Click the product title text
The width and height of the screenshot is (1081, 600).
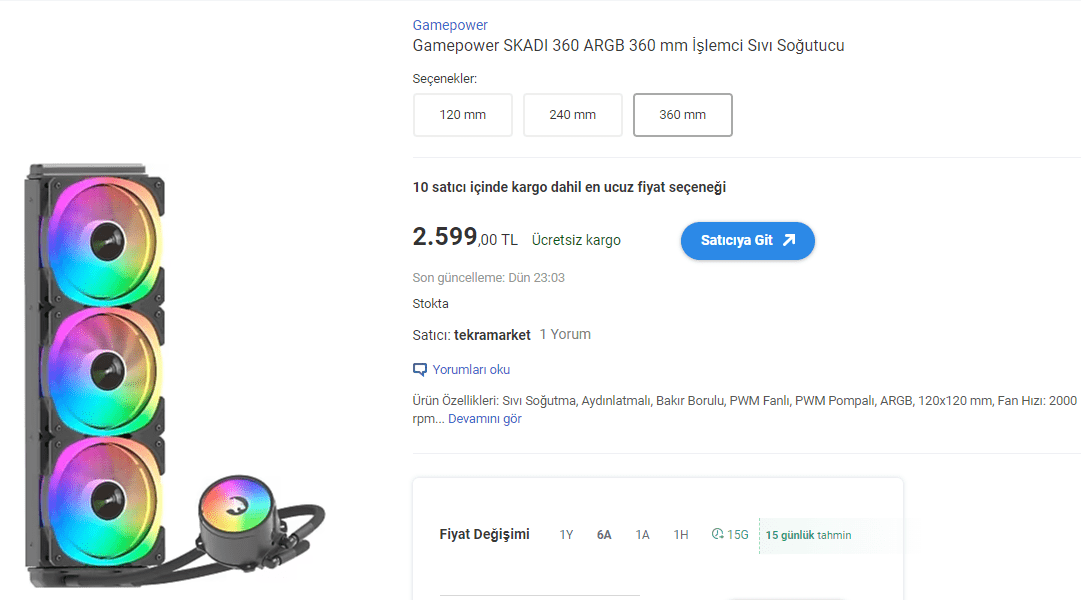[x=628, y=46]
